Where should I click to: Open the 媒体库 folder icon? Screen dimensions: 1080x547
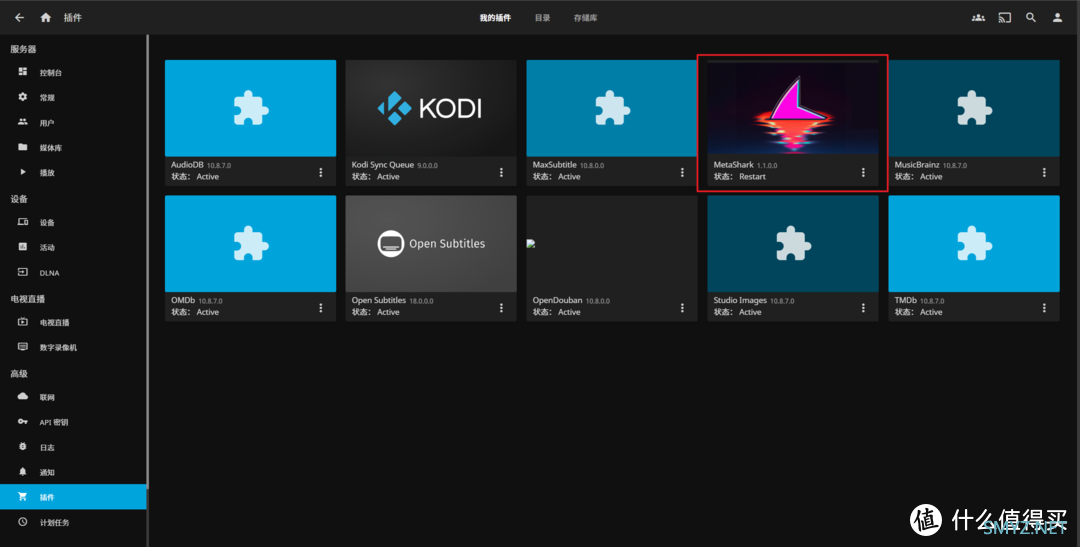pyautogui.click(x=23, y=147)
